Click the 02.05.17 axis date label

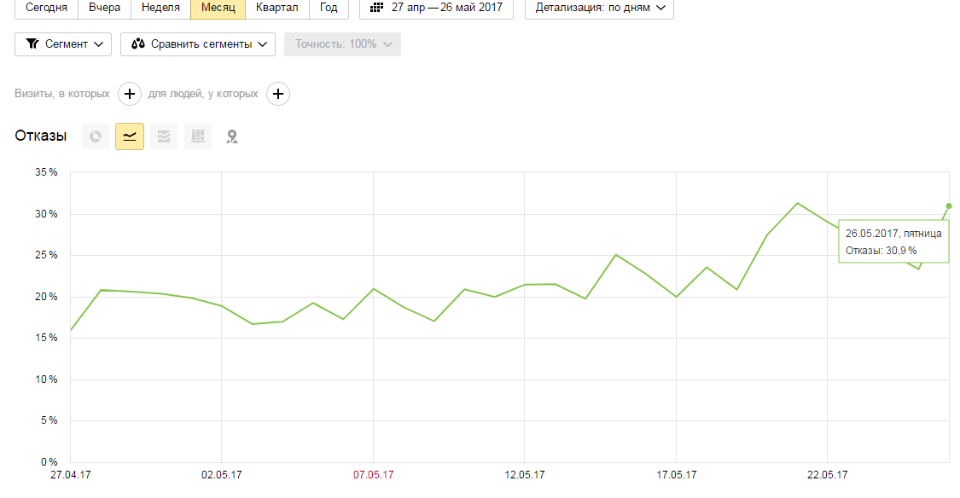(x=222, y=475)
